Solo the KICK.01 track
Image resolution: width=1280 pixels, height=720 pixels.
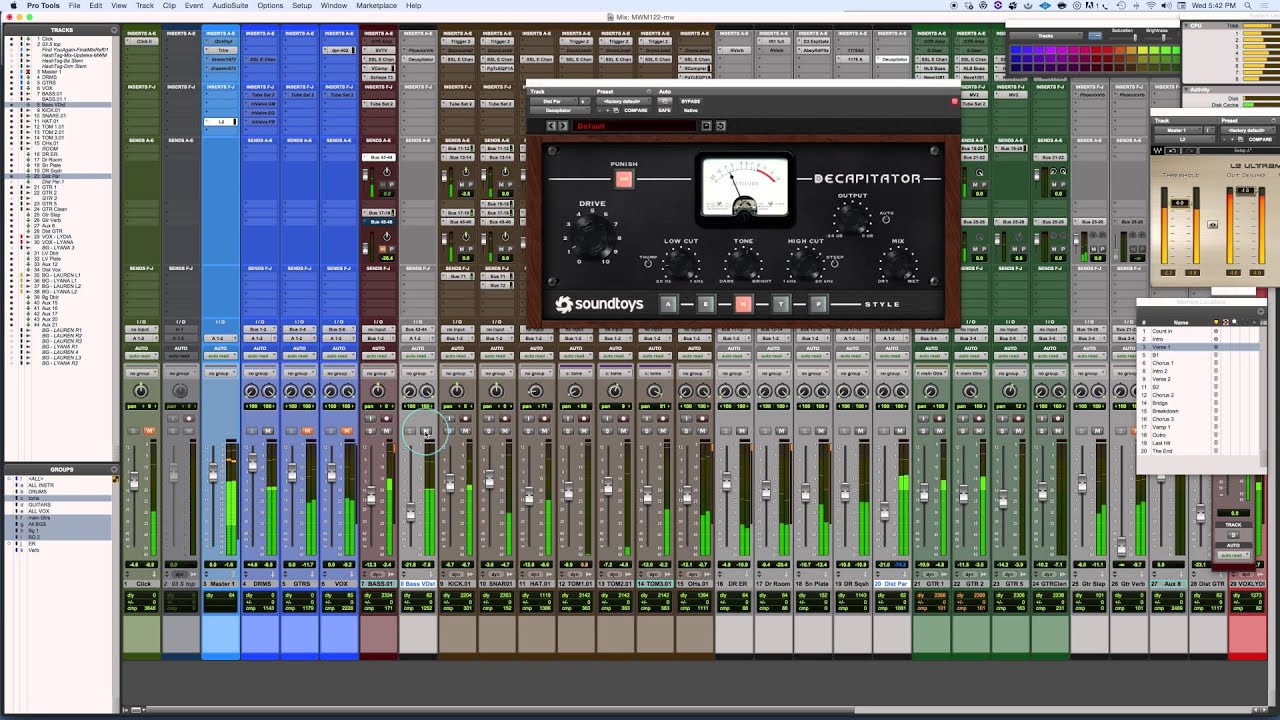tap(449, 431)
